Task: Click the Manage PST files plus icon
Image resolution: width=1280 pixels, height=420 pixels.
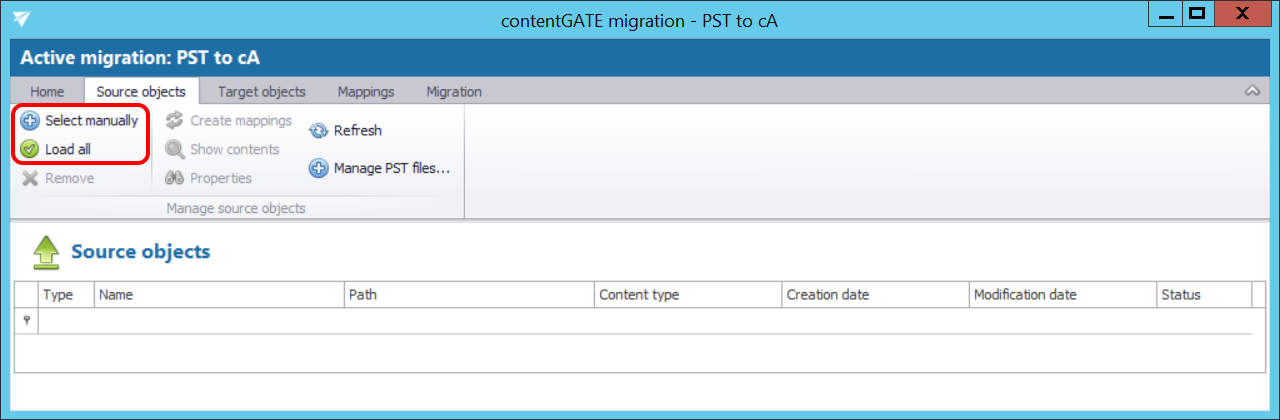Action: [x=318, y=169]
